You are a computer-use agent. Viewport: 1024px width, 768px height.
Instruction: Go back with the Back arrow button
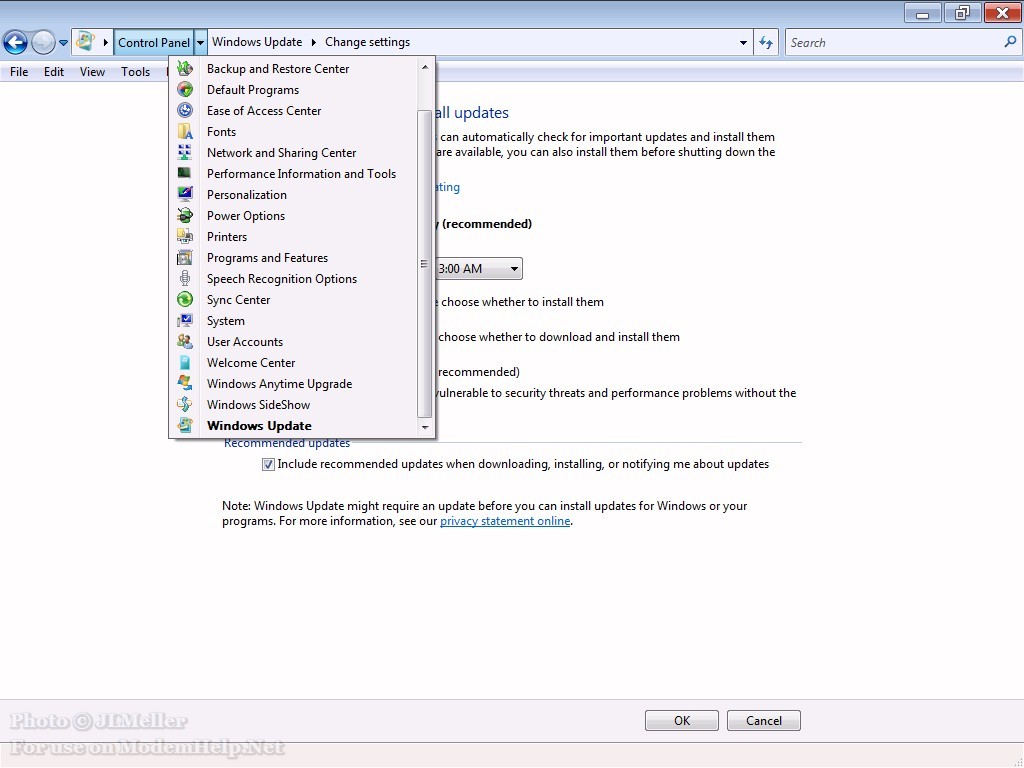(x=16, y=42)
